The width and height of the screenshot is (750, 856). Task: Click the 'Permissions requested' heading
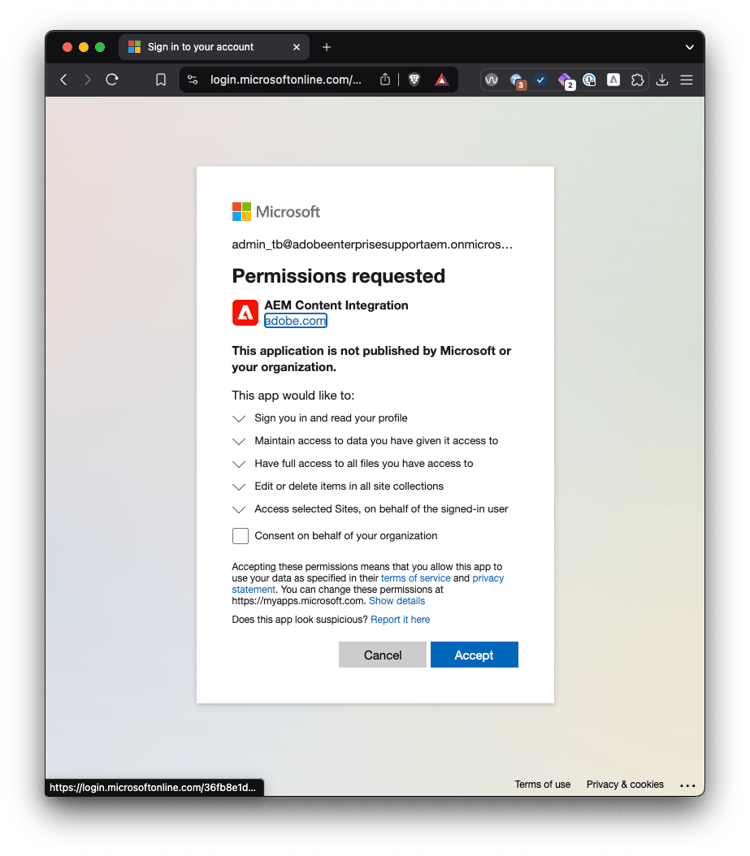click(338, 276)
